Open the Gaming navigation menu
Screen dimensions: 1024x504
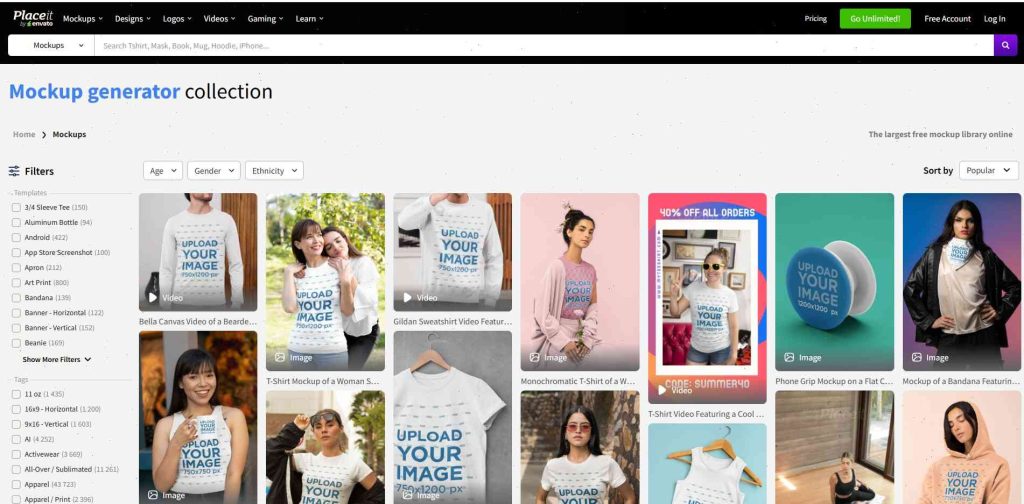pos(265,18)
